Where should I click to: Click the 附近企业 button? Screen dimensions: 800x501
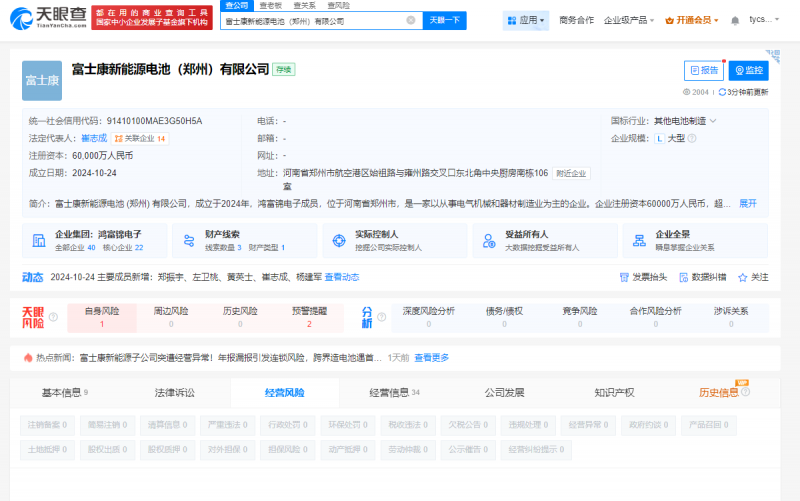[571, 173]
